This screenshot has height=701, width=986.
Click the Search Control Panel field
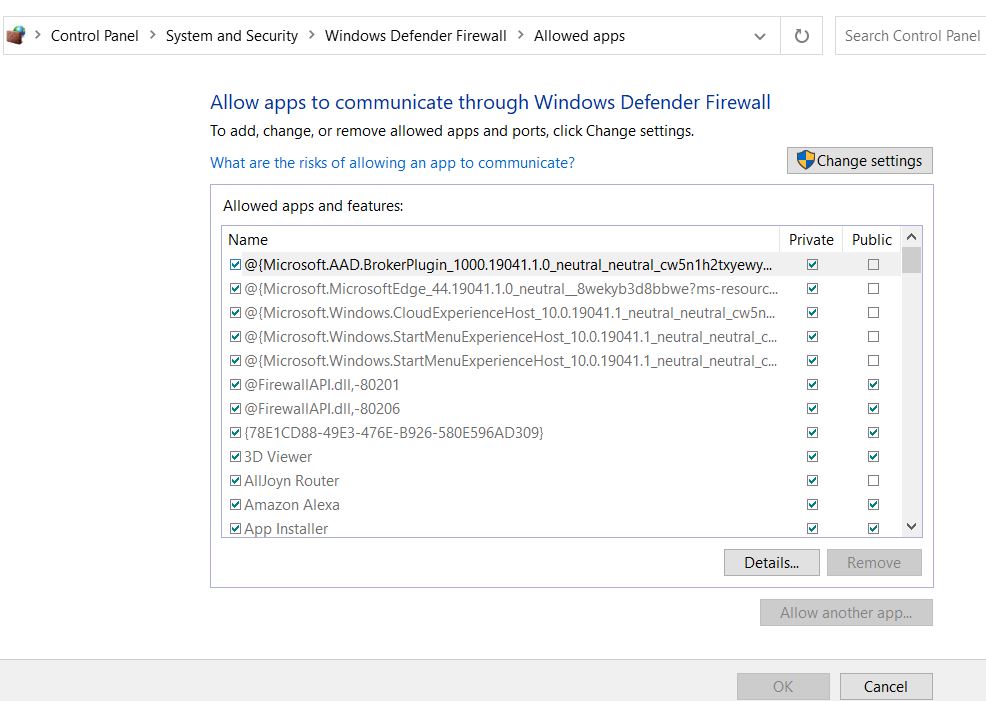[x=911, y=36]
